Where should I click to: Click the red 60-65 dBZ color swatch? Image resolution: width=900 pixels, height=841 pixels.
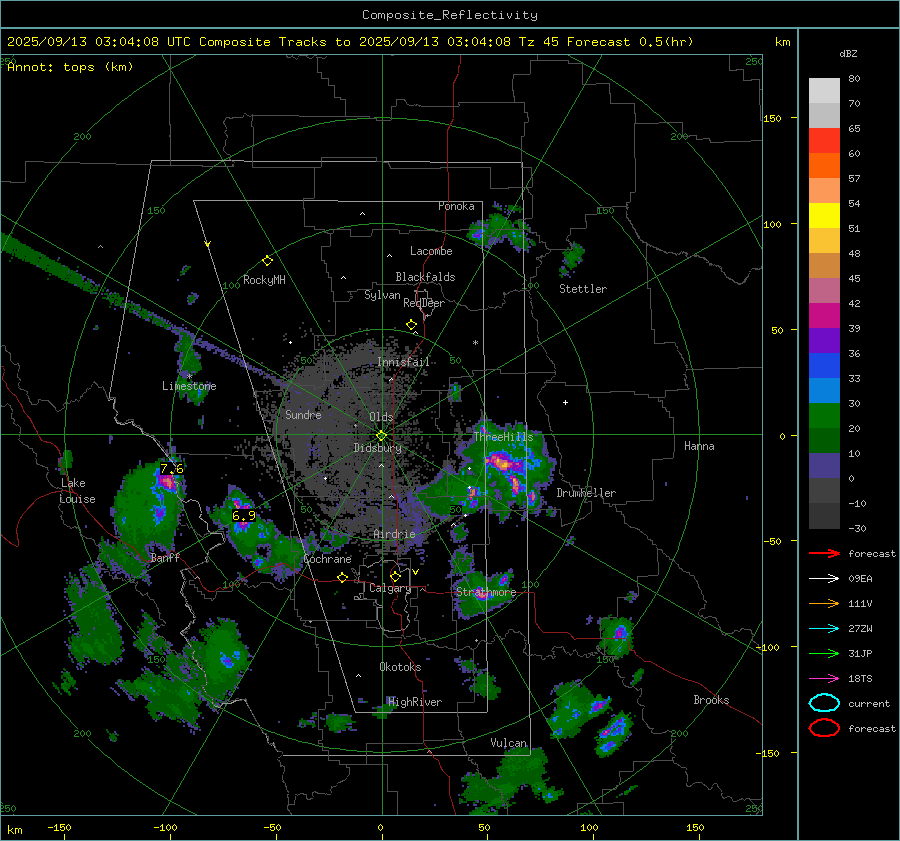[824, 141]
